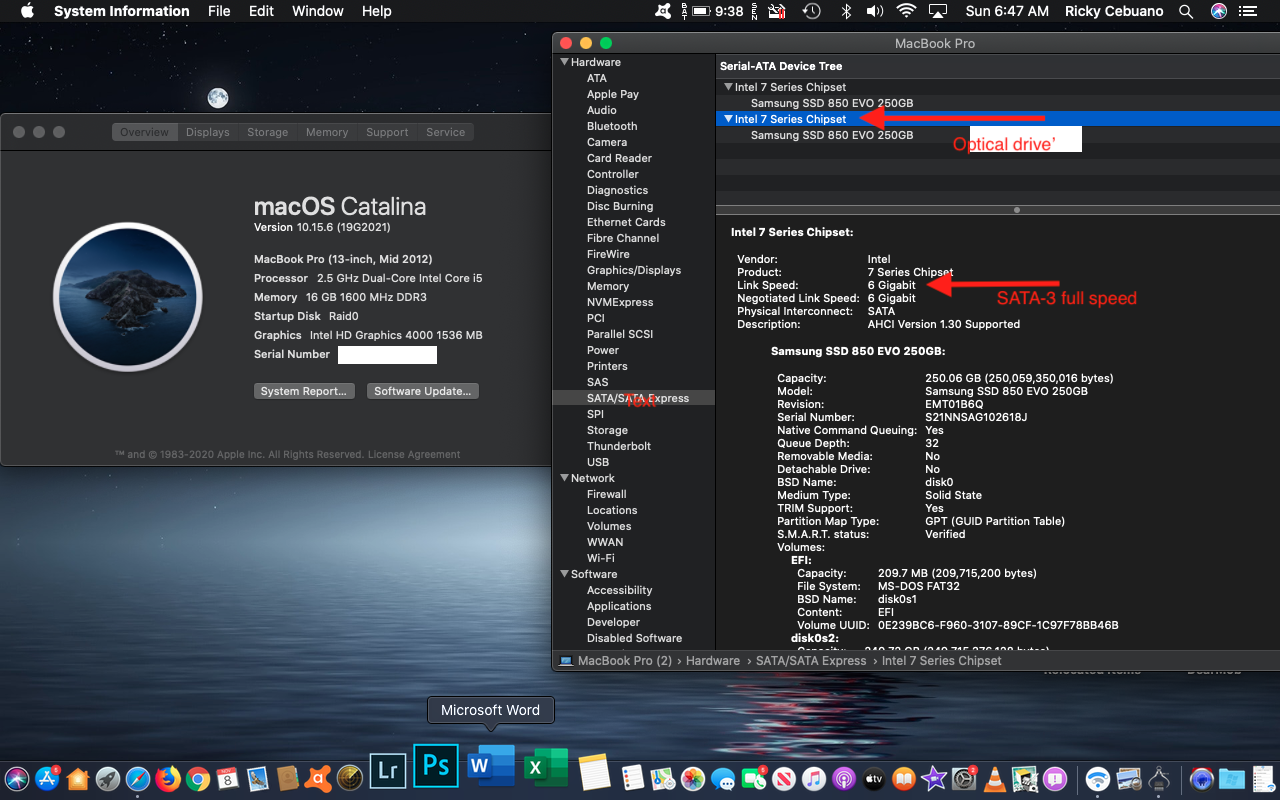
Task: Click the Apple logo menu
Action: click(x=27, y=11)
